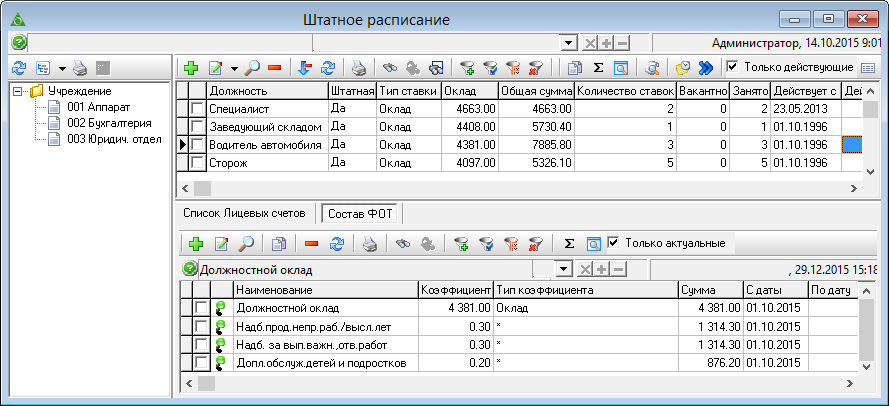The height and width of the screenshot is (406, 889).
Task: Click the lower Sigma sum icon
Action: [570, 244]
